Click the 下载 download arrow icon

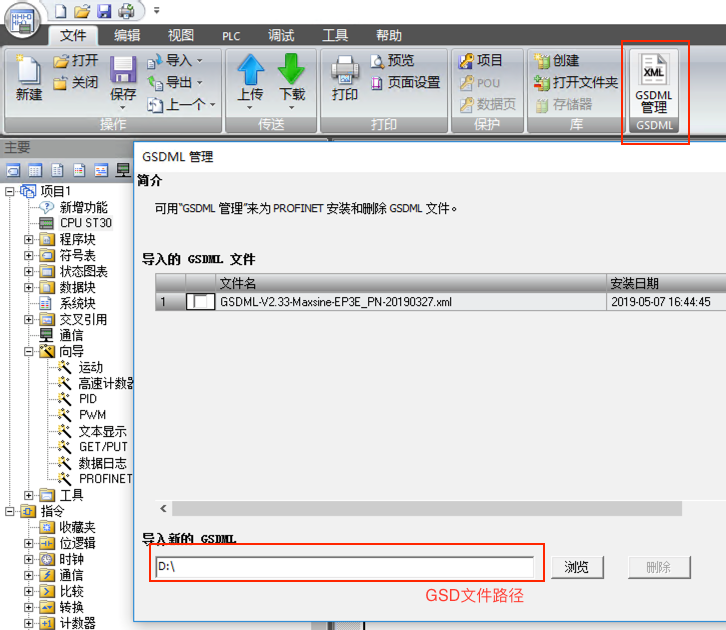point(291,72)
